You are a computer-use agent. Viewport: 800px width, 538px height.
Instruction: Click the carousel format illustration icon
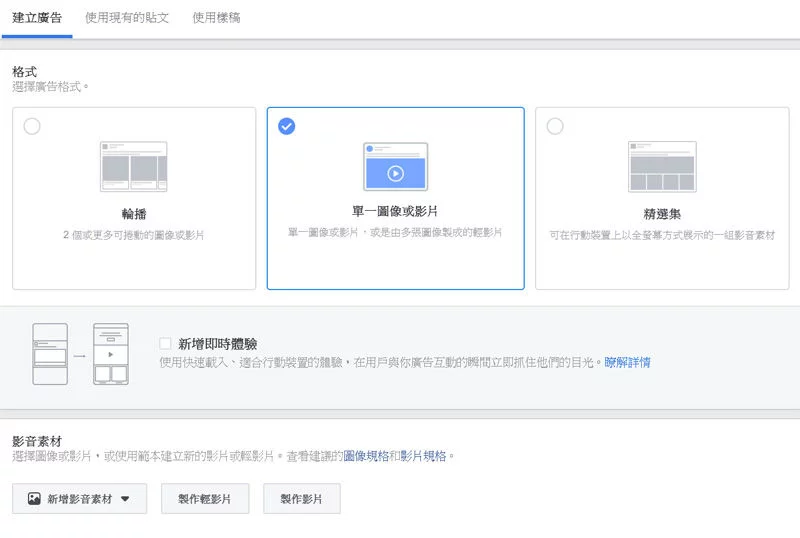click(134, 166)
